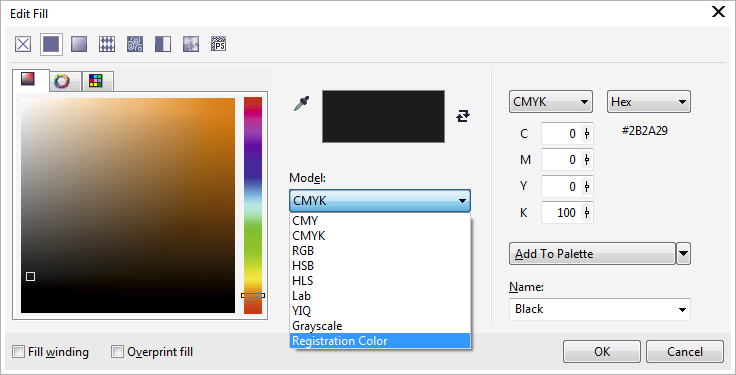Click the Add To Palette button
Image resolution: width=736 pixels, height=375 pixels.
592,254
